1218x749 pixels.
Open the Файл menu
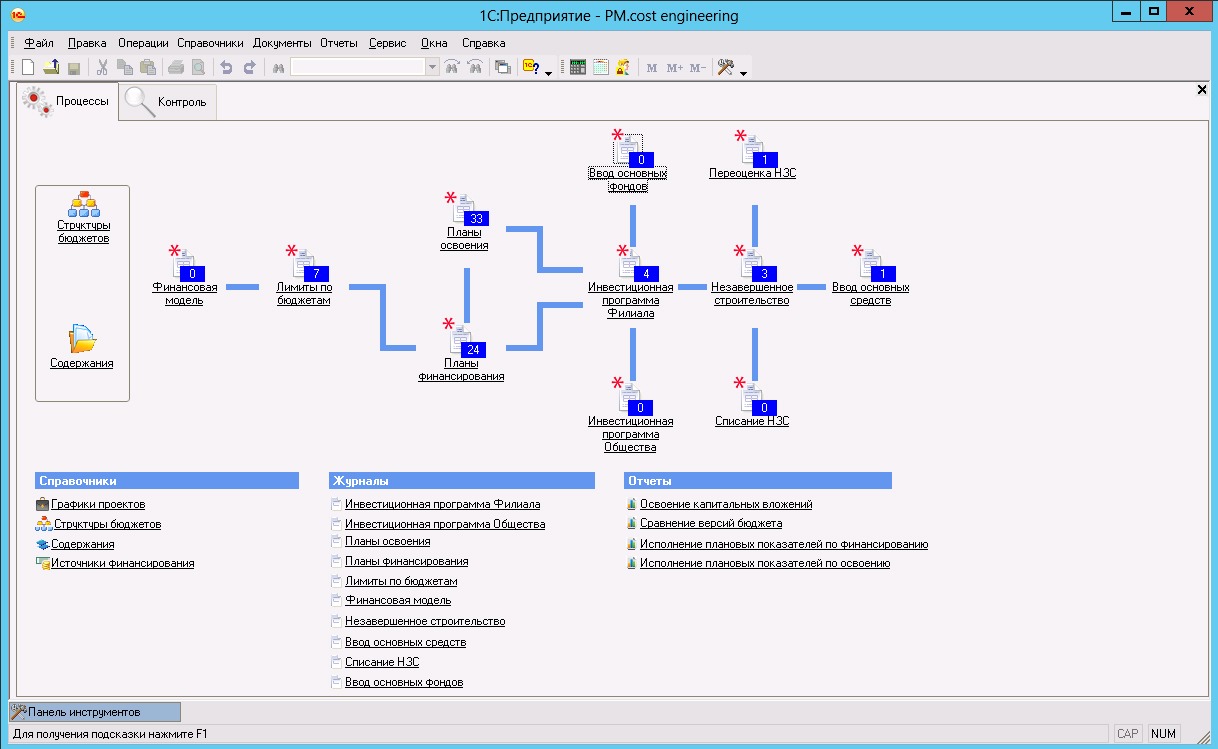point(39,43)
